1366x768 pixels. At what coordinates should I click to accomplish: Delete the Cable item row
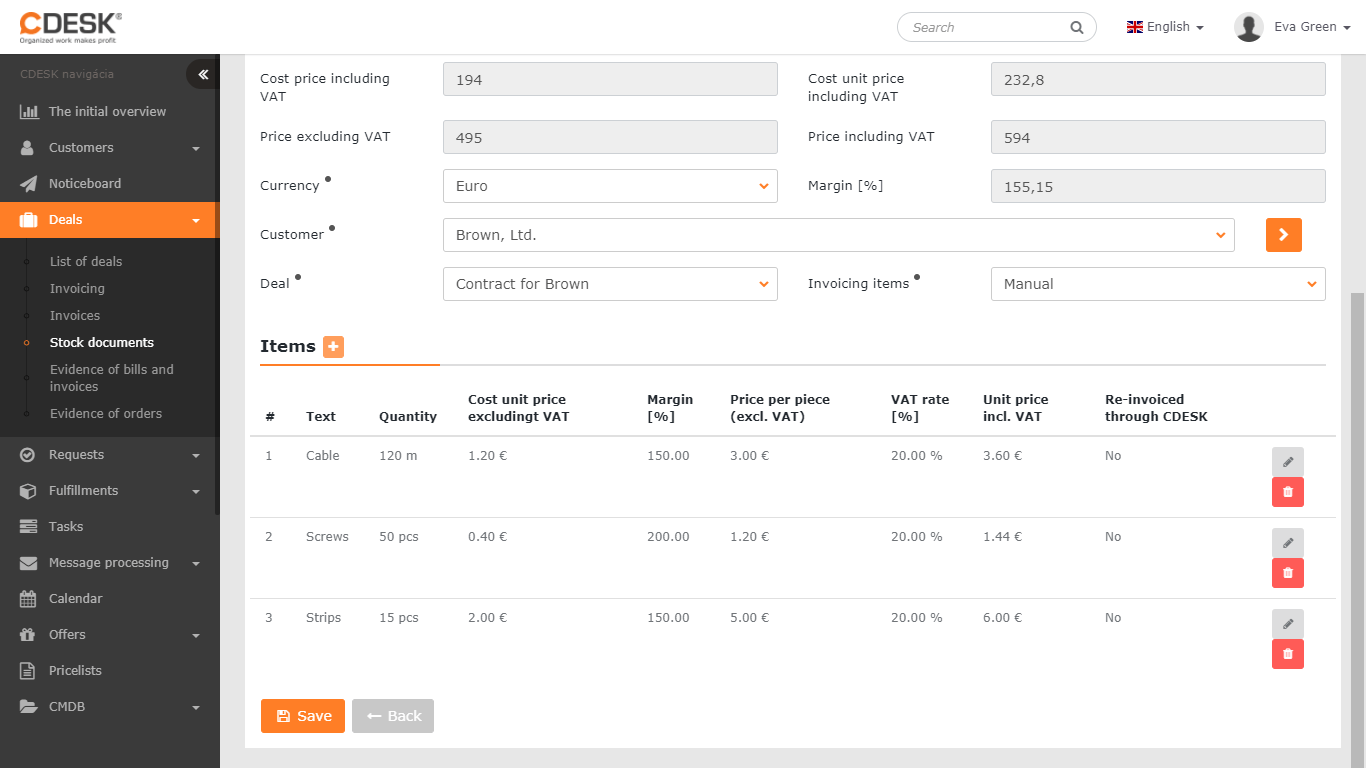(1288, 492)
